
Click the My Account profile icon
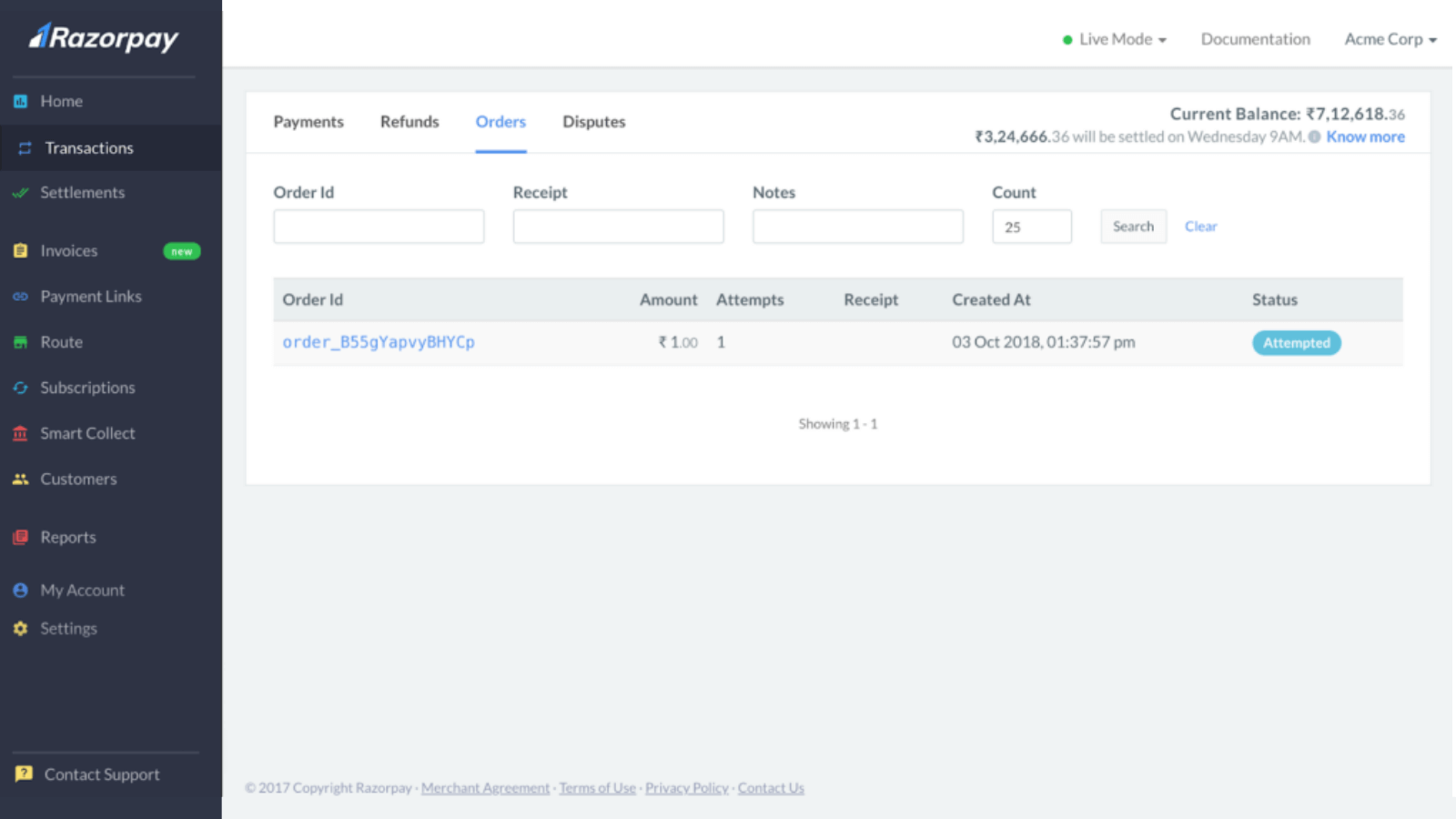[20, 590]
